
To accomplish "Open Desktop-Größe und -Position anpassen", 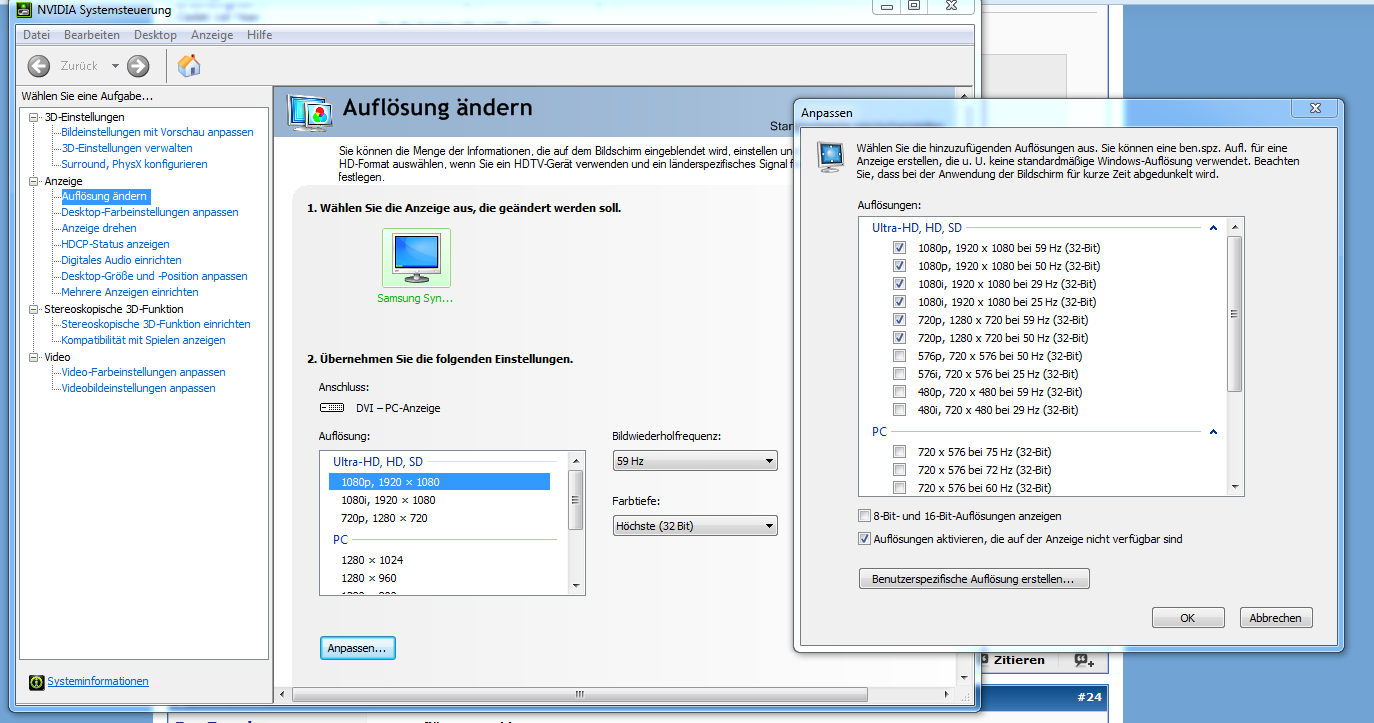I will click(x=154, y=276).
